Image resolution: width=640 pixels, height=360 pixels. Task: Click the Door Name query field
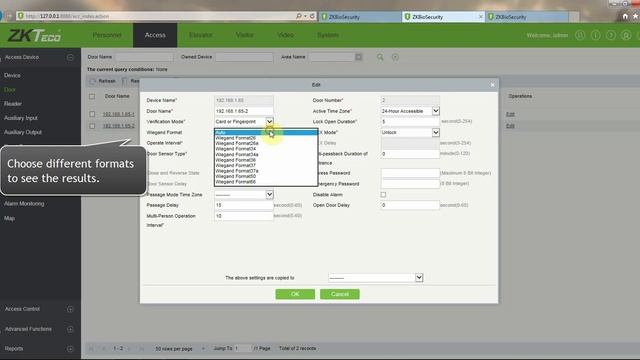point(144,57)
